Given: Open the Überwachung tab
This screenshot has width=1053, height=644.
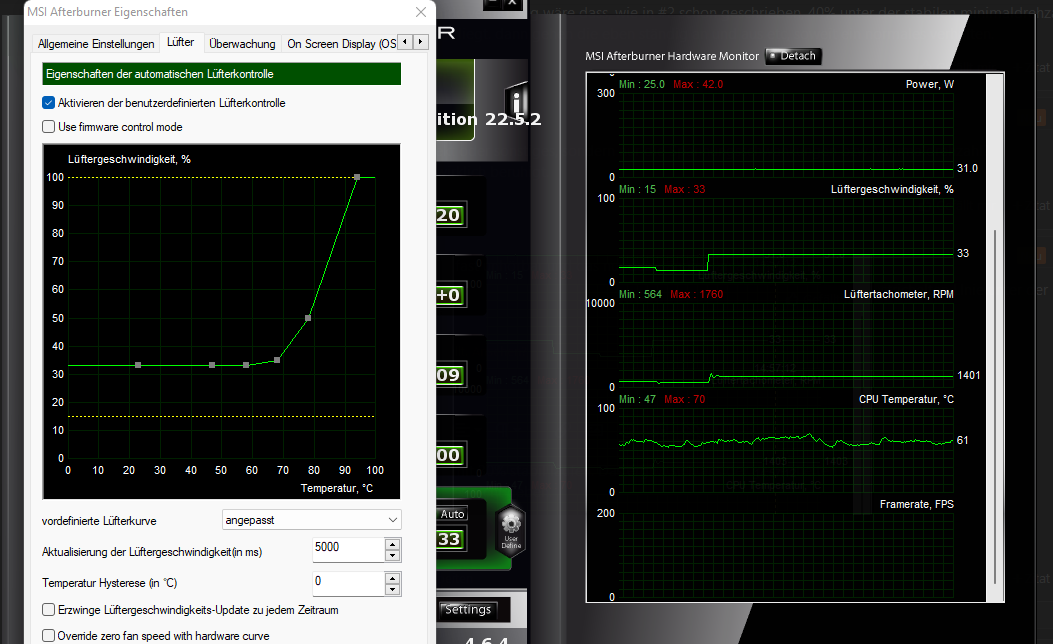Looking at the screenshot, I should pyautogui.click(x=242, y=44).
